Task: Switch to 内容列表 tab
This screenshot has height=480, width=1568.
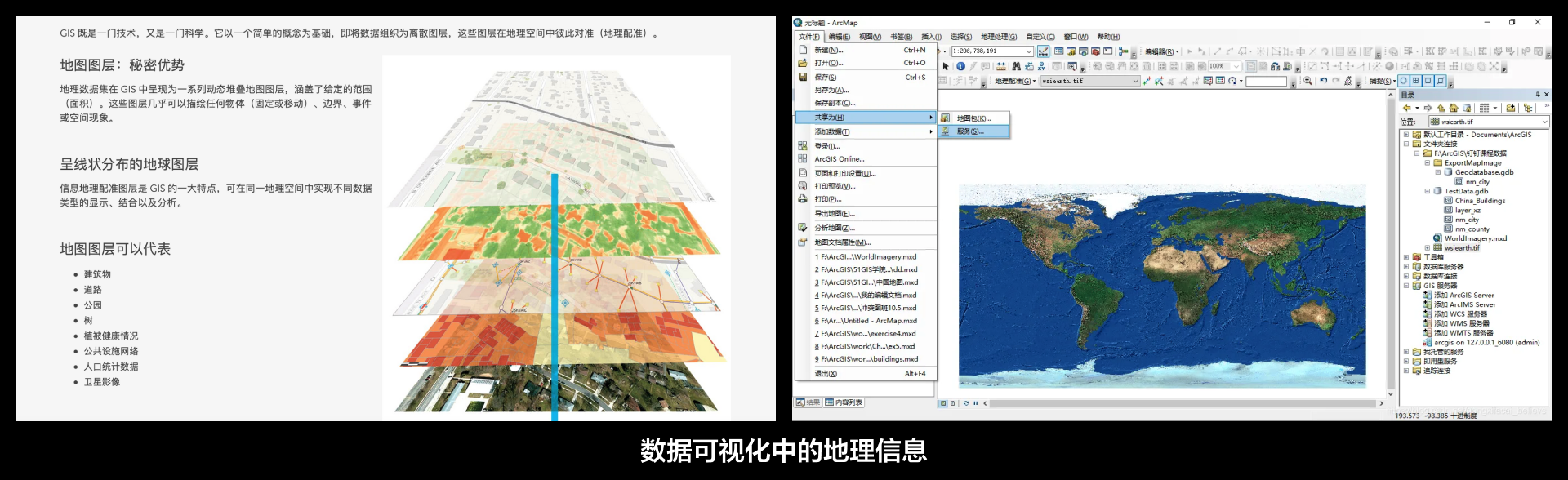Action: click(844, 402)
